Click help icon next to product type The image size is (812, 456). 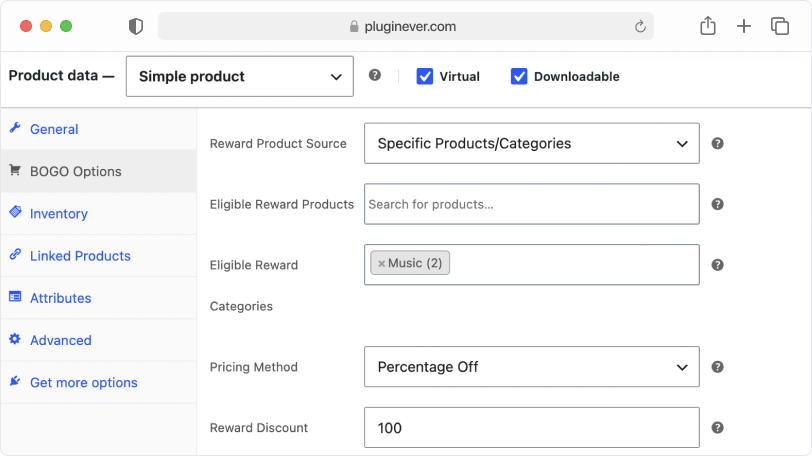coord(375,75)
